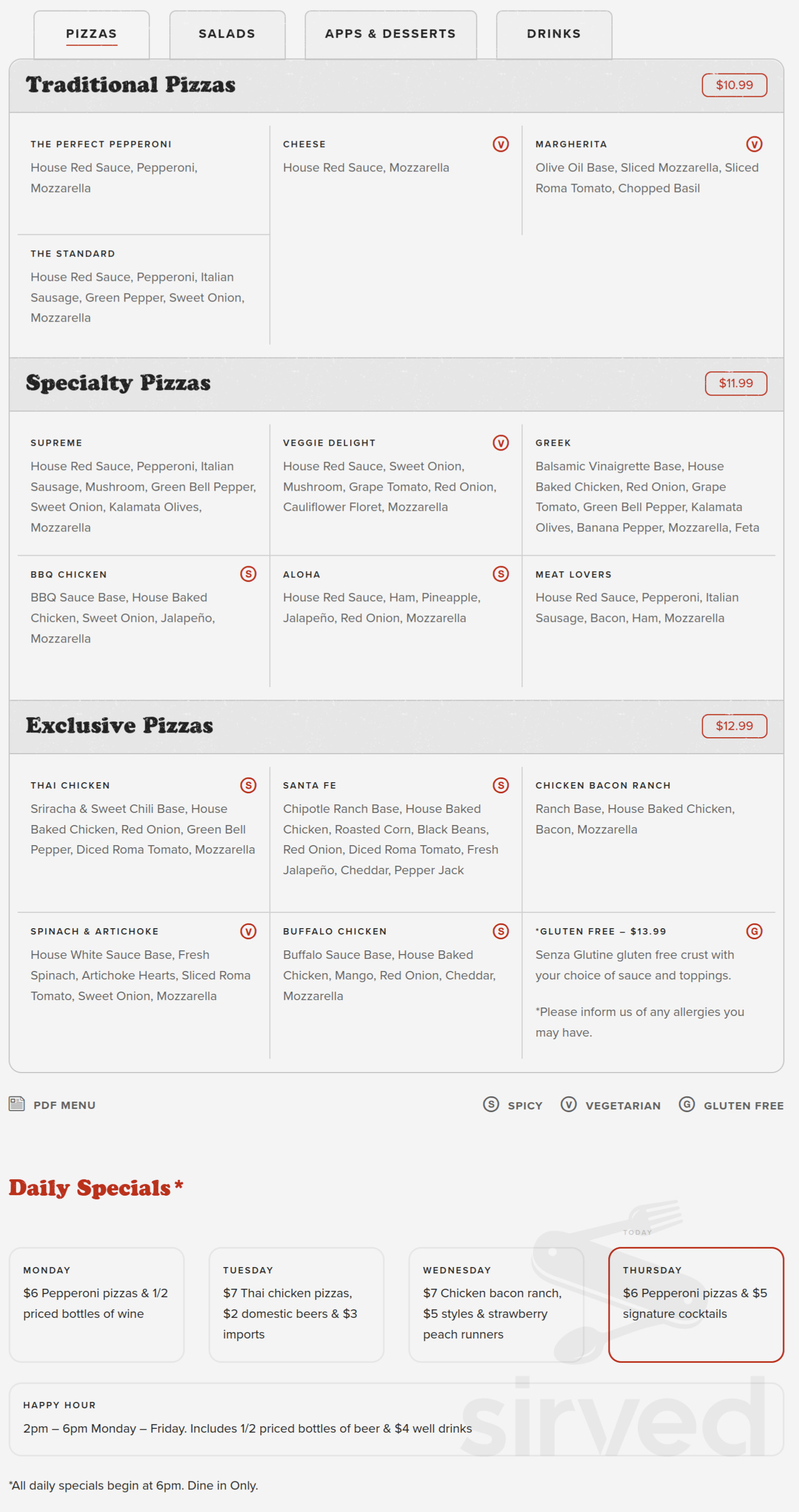View the DRINKS tab

pyautogui.click(x=553, y=34)
